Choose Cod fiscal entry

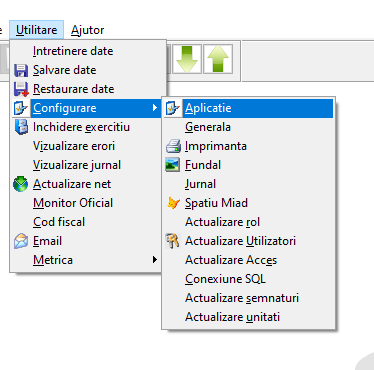pyautogui.click(x=88, y=222)
